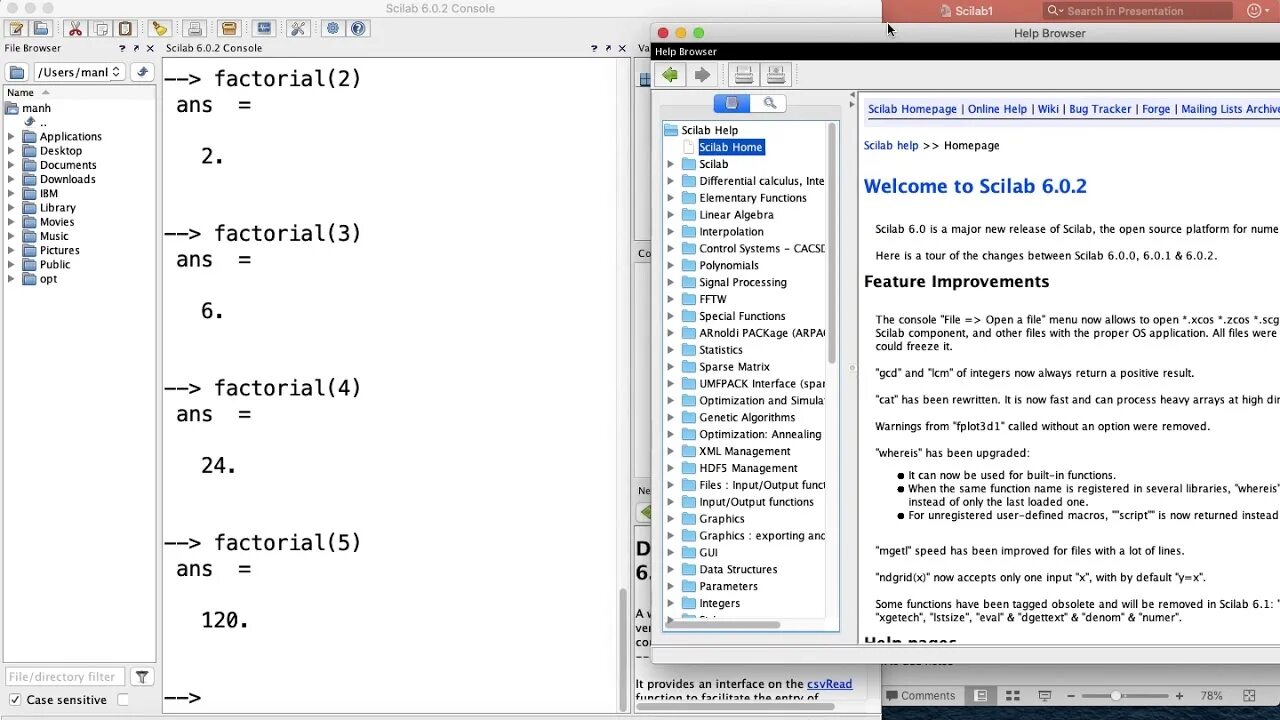This screenshot has height=720, width=1280.
Task: Click the Paste clipboard icon
Action: tap(125, 29)
